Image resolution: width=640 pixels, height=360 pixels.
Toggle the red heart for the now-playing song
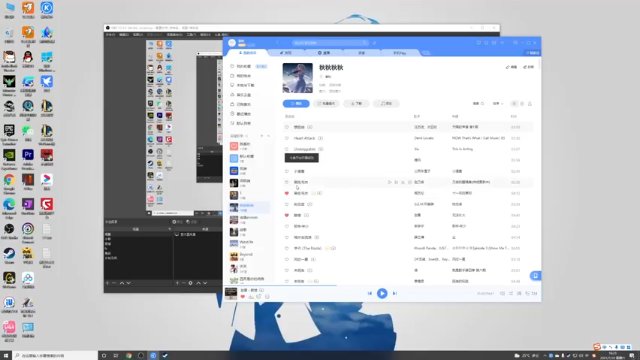(243, 297)
